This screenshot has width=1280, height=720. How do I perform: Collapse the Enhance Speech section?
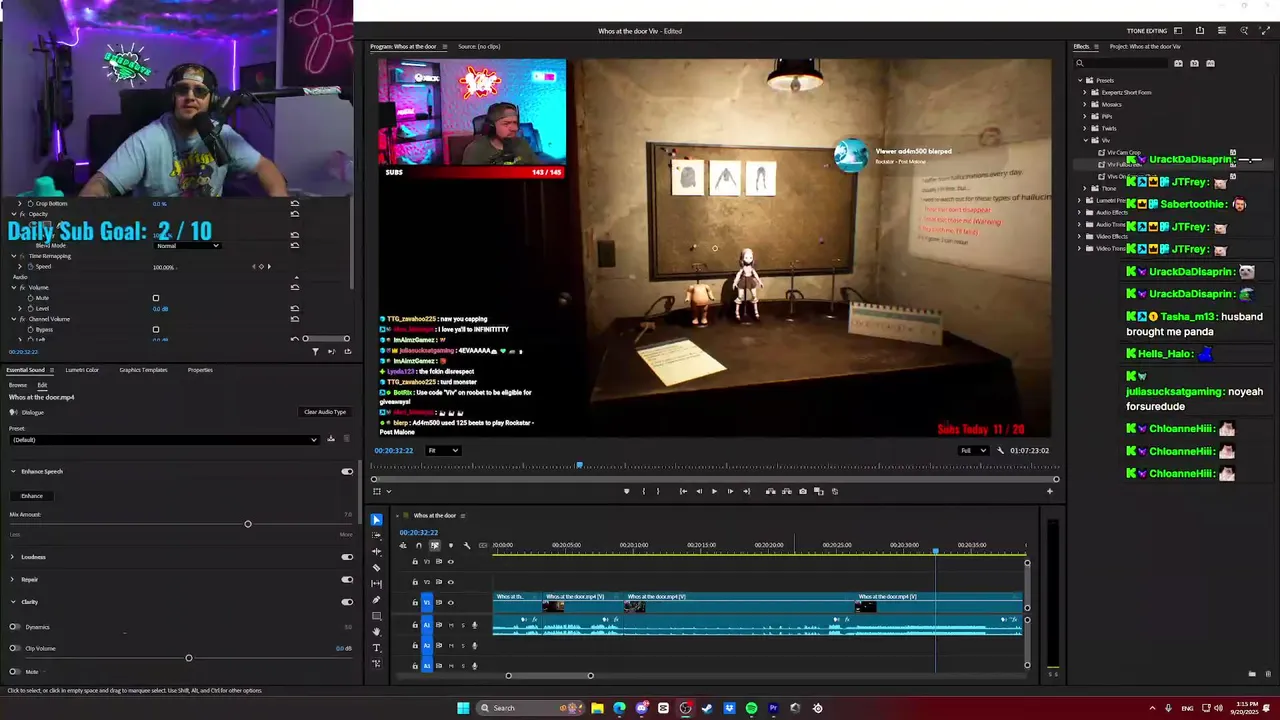(13, 471)
